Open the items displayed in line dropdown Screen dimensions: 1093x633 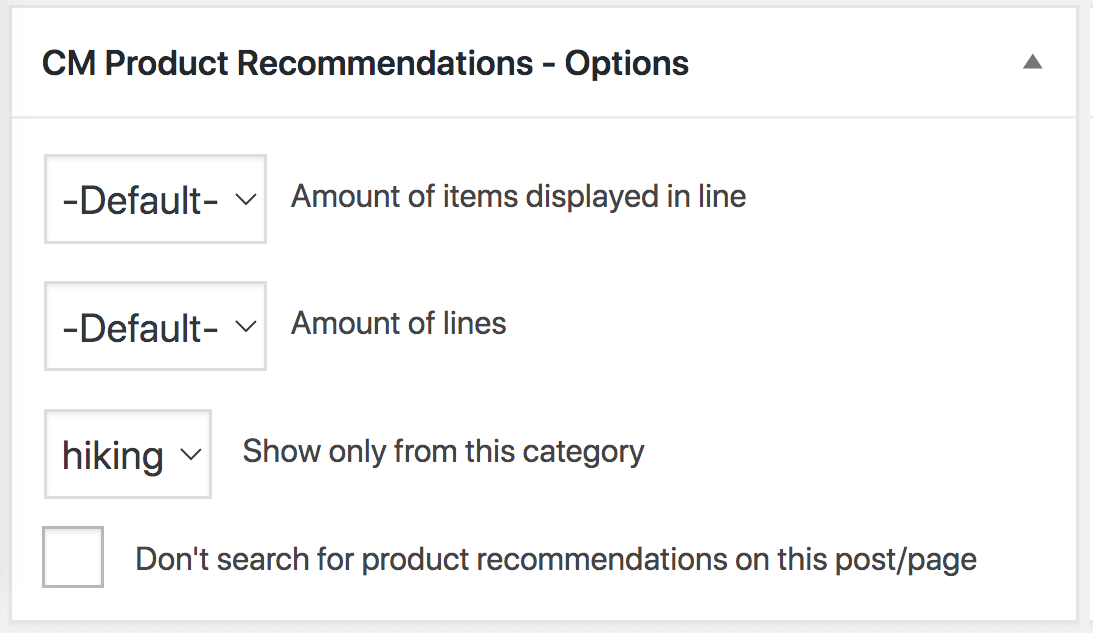point(155,199)
